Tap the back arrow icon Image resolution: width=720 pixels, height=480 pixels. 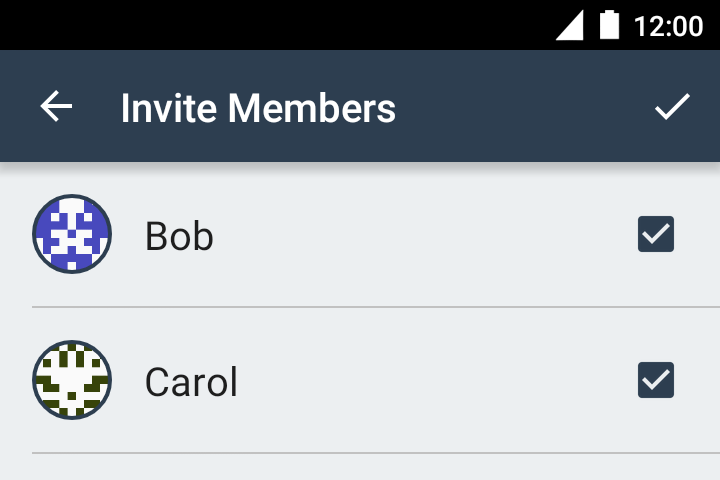pos(57,107)
